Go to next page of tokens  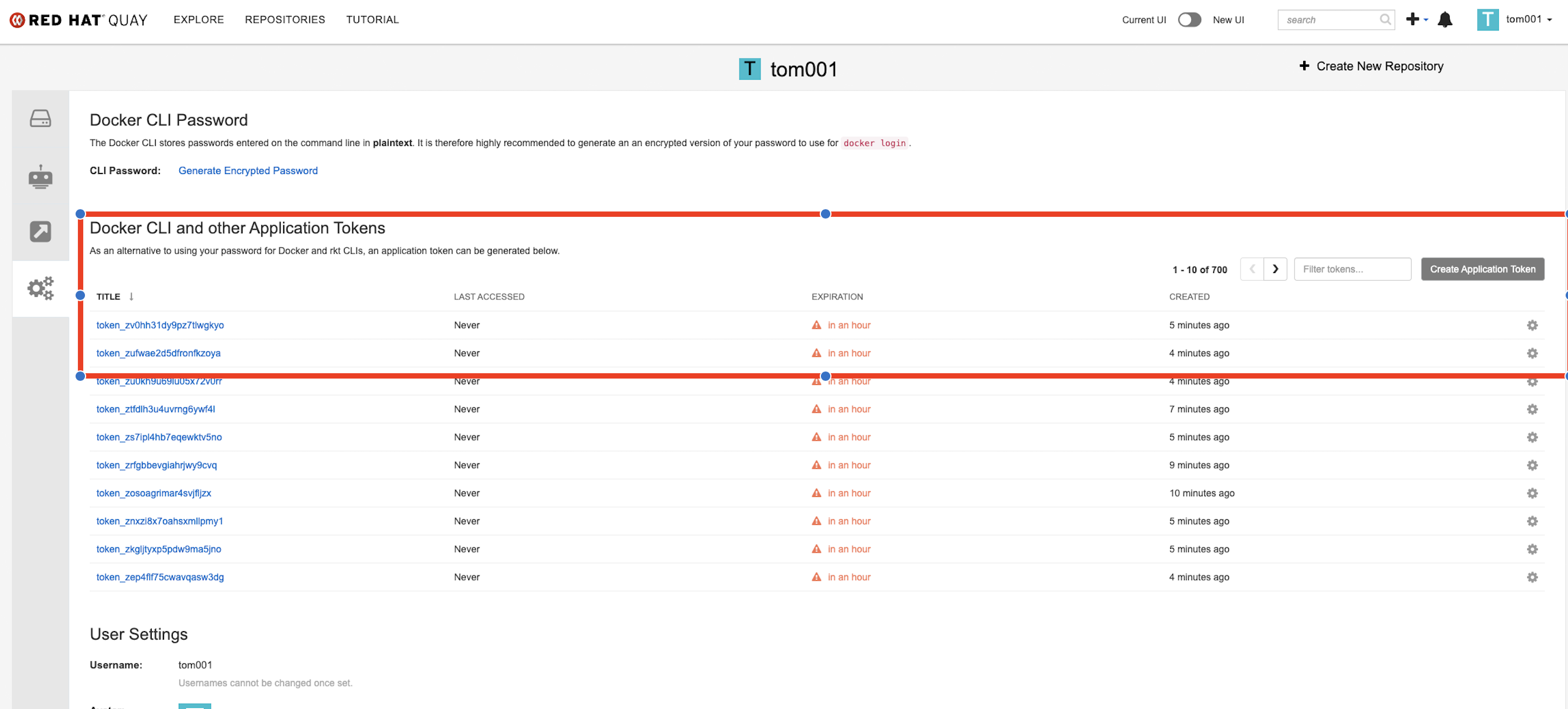click(x=1275, y=269)
